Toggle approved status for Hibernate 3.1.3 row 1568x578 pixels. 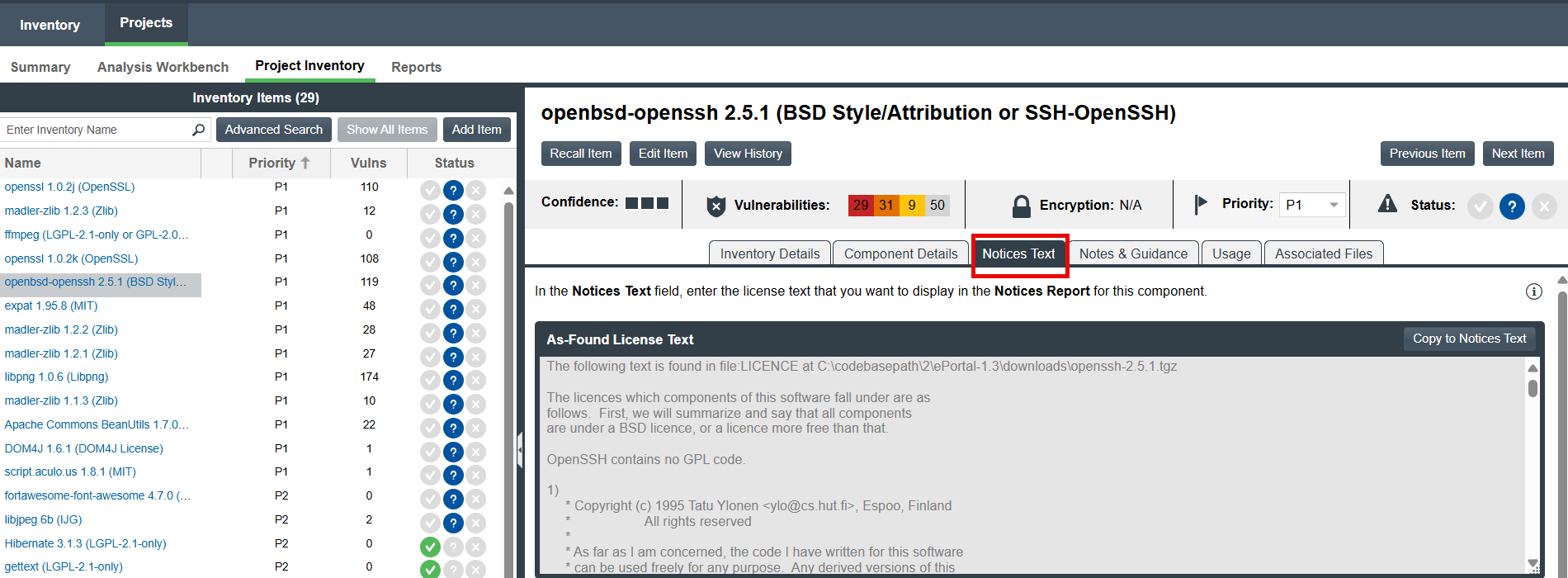[x=429, y=547]
